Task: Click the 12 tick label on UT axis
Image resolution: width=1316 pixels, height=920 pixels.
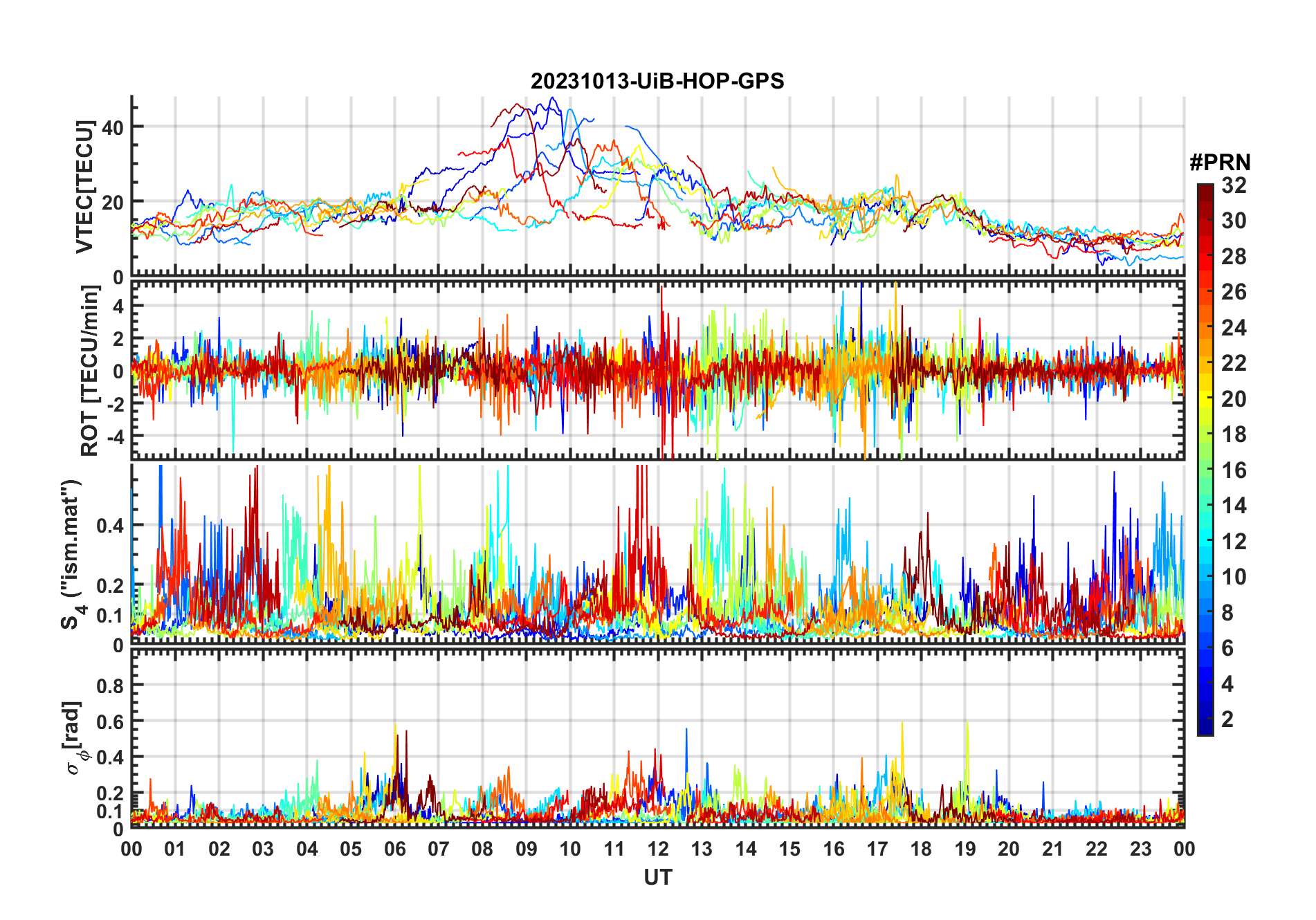Action: click(x=658, y=849)
